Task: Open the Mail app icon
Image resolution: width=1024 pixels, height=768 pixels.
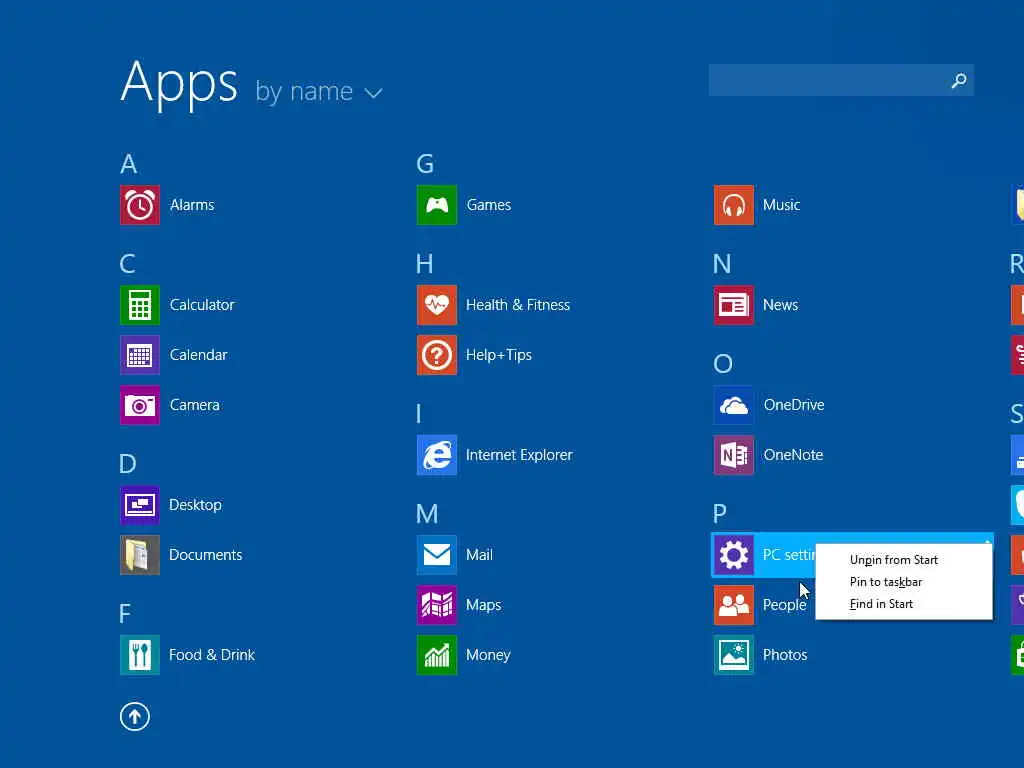Action: pyautogui.click(x=437, y=554)
